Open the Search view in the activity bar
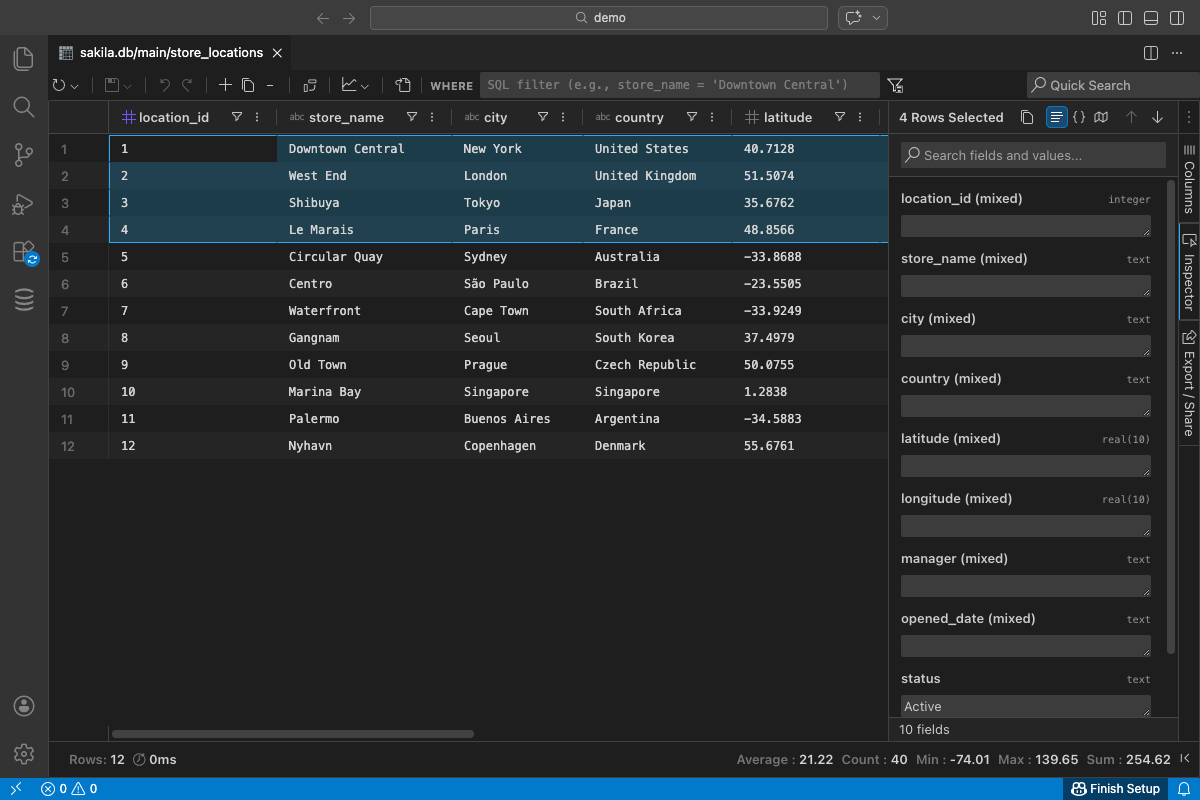Viewport: 1200px width, 800px height. (23, 107)
